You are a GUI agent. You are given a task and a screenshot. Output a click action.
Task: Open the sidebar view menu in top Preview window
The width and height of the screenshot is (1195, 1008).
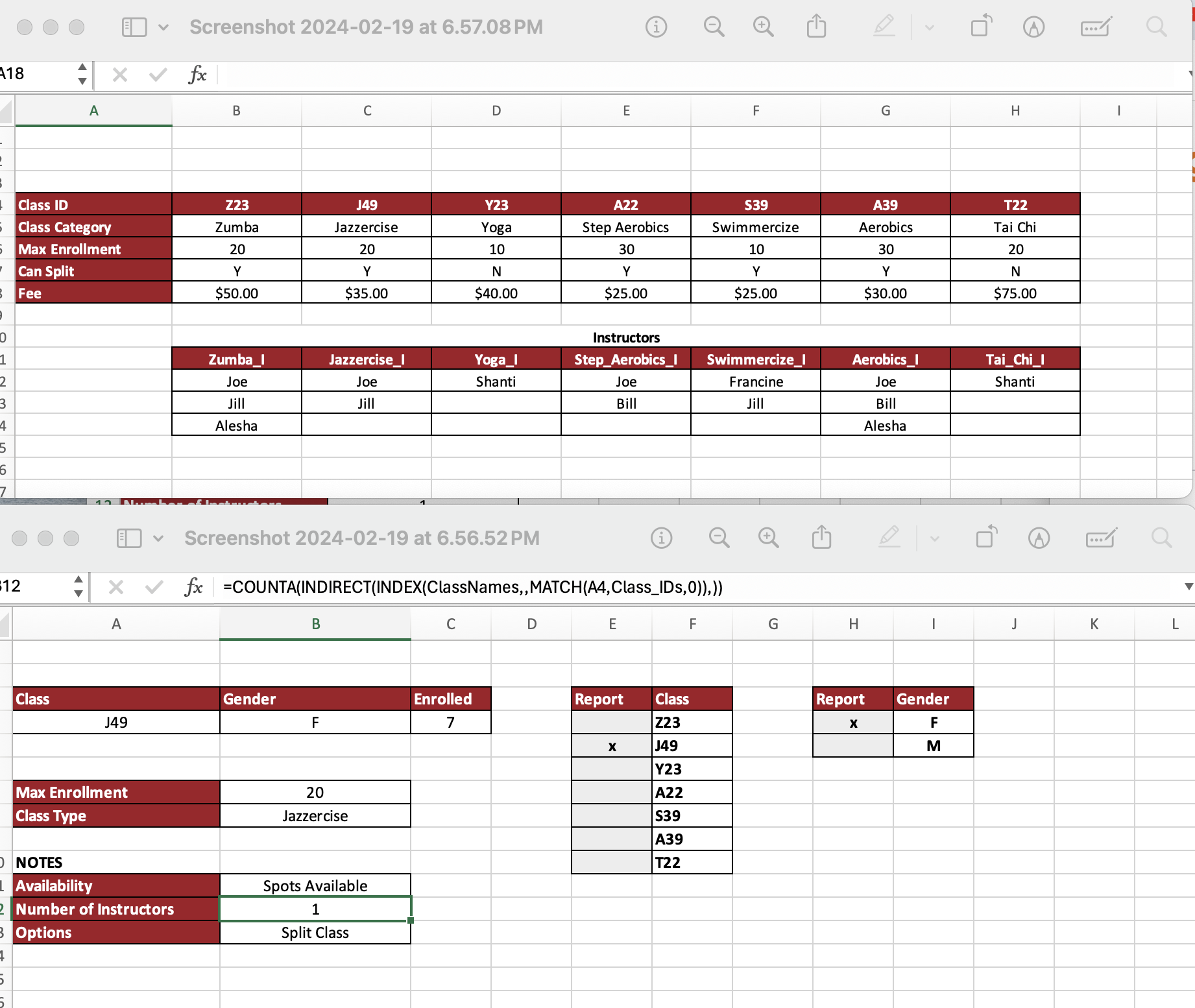coord(134,27)
